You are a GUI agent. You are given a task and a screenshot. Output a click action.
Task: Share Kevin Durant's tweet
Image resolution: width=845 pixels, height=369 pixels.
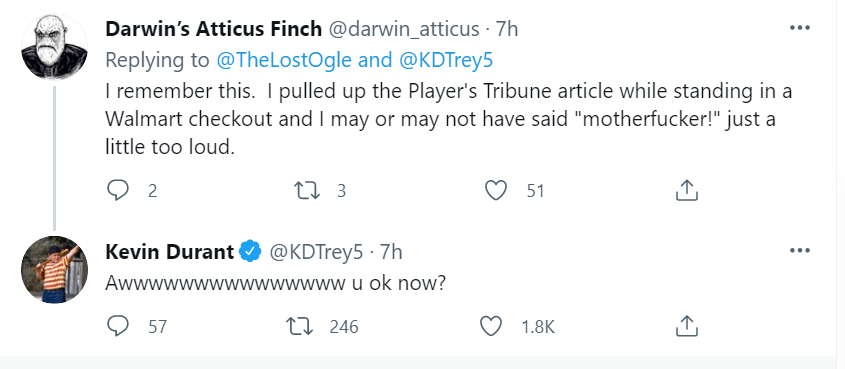tap(687, 326)
